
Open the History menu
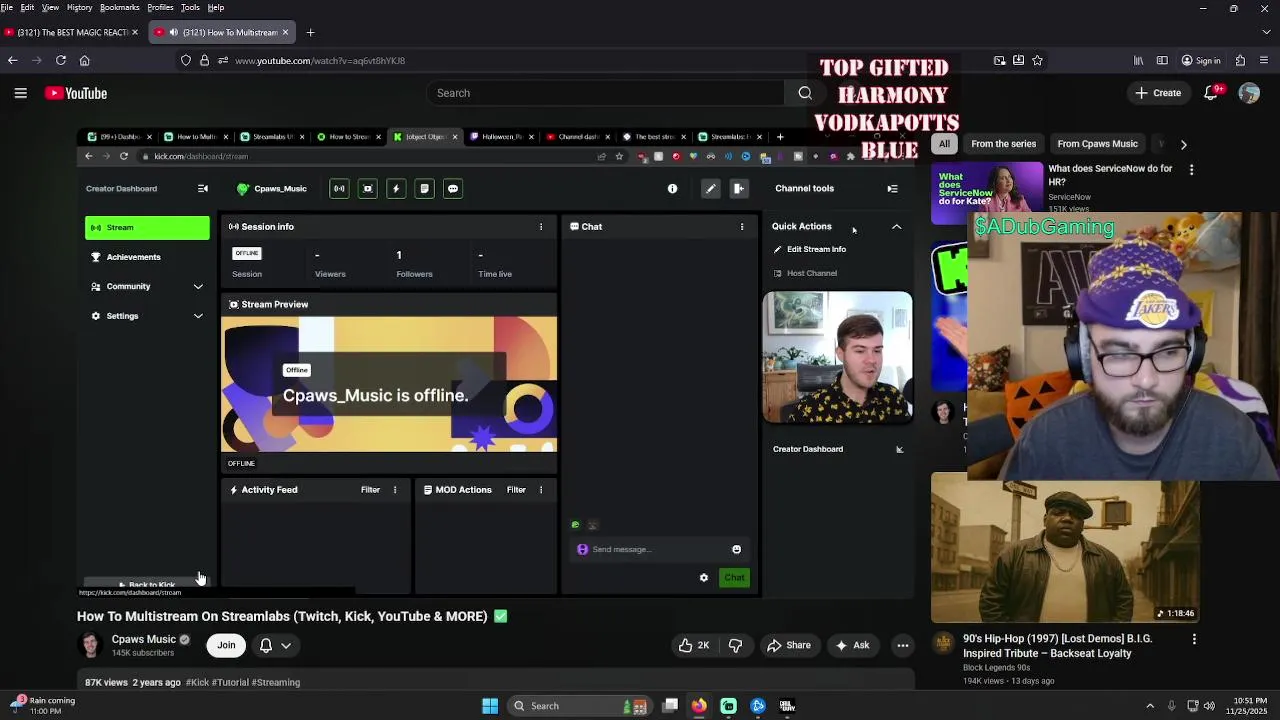click(79, 7)
